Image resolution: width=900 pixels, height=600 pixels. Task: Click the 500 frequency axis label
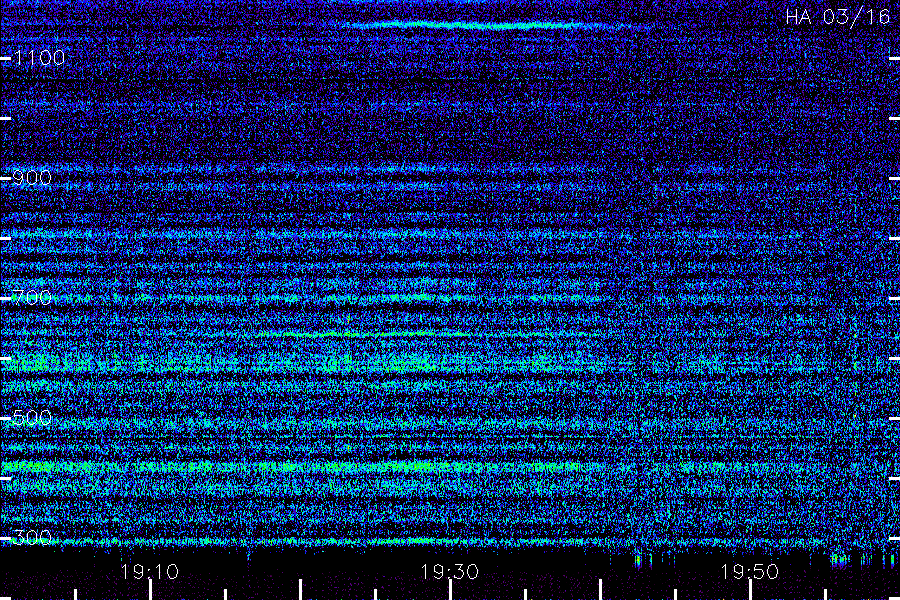coord(32,418)
